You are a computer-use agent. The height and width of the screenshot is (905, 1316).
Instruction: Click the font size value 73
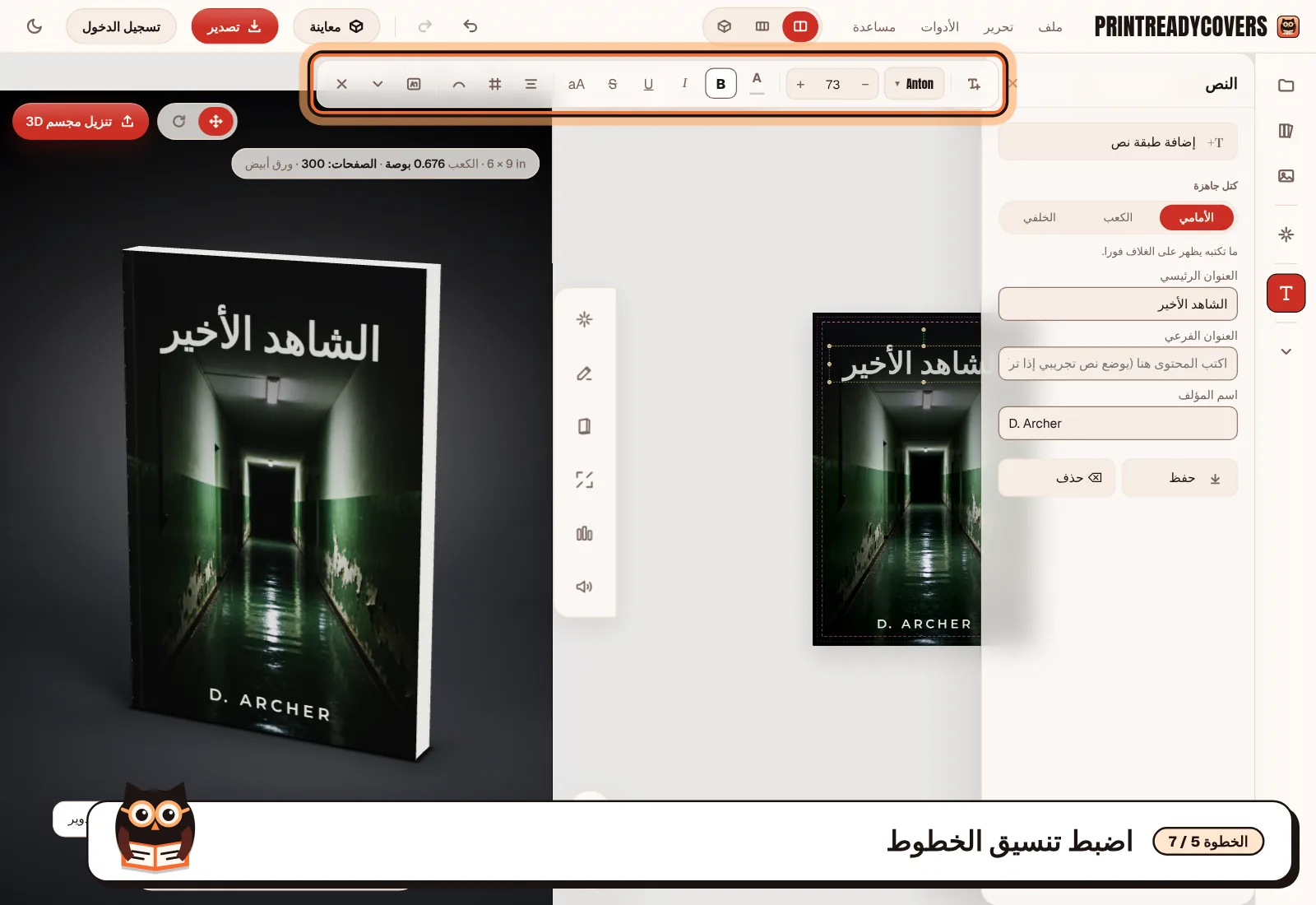[x=832, y=84]
